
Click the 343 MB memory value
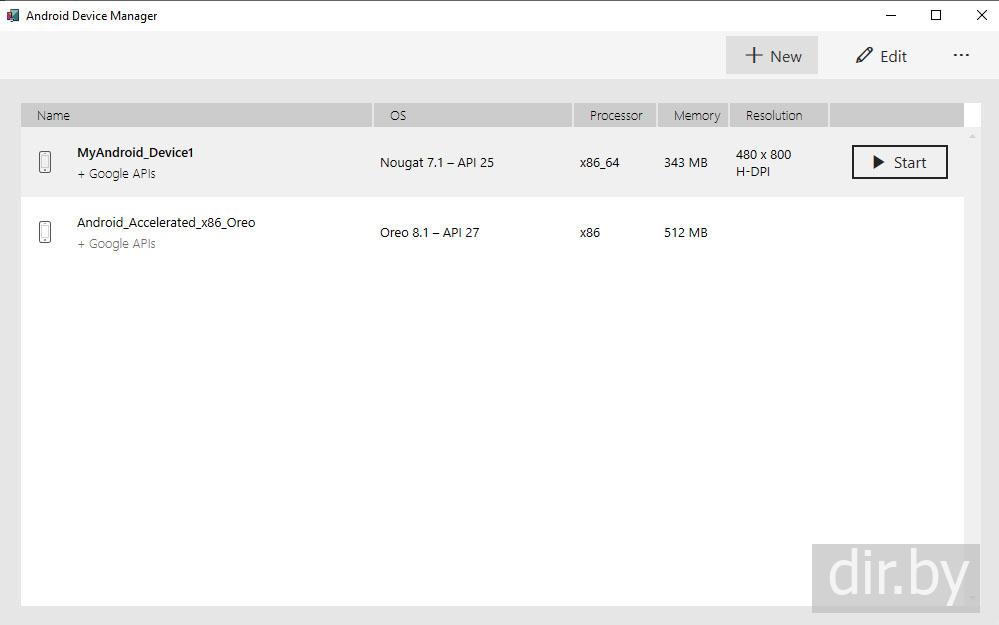tap(686, 162)
